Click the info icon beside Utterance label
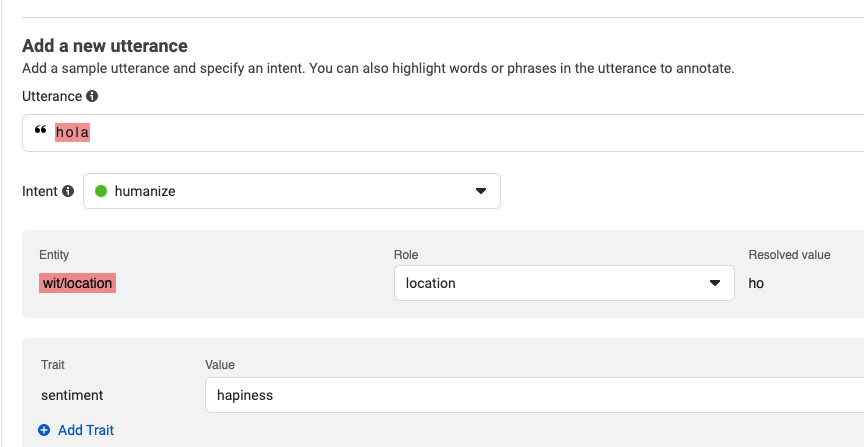864x447 pixels. point(92,96)
